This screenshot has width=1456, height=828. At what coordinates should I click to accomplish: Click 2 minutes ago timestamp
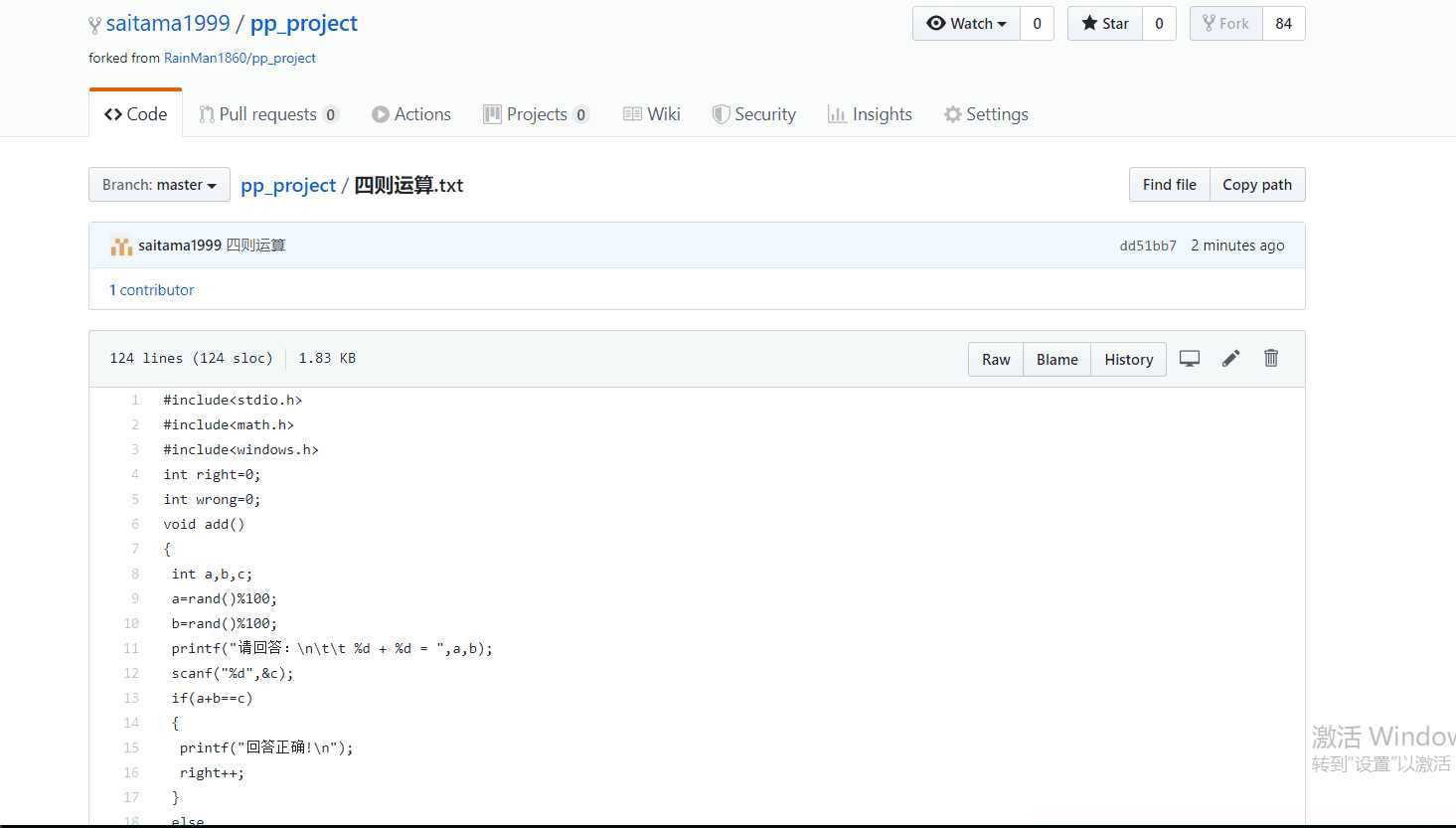1237,246
